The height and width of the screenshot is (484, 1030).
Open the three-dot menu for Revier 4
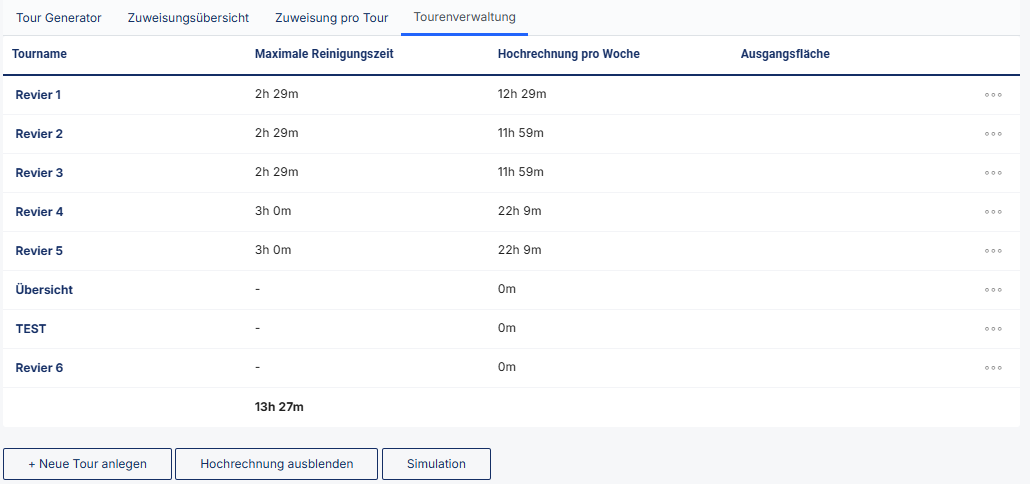(993, 212)
